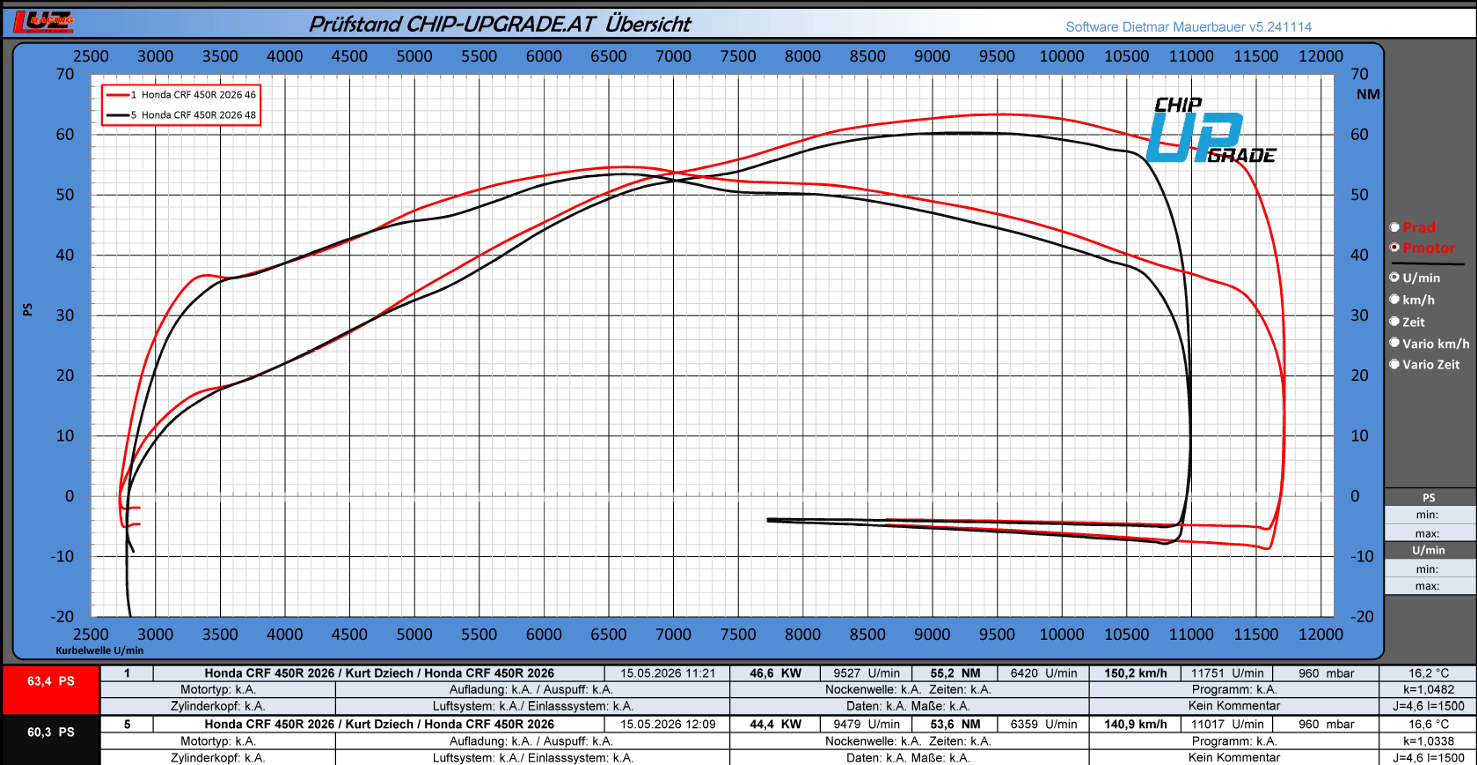The image size is (1477, 765).
Task: Click the PS max value field
Action: (1430, 533)
